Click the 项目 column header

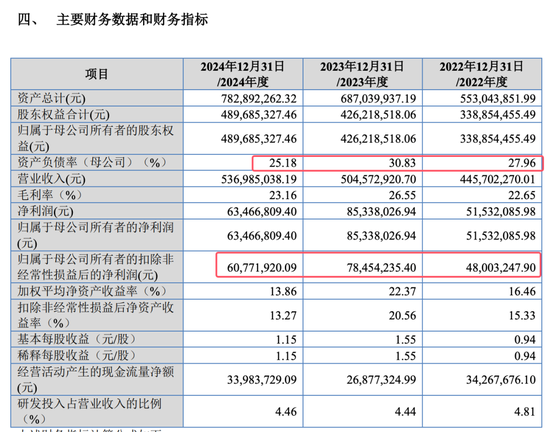96,74
